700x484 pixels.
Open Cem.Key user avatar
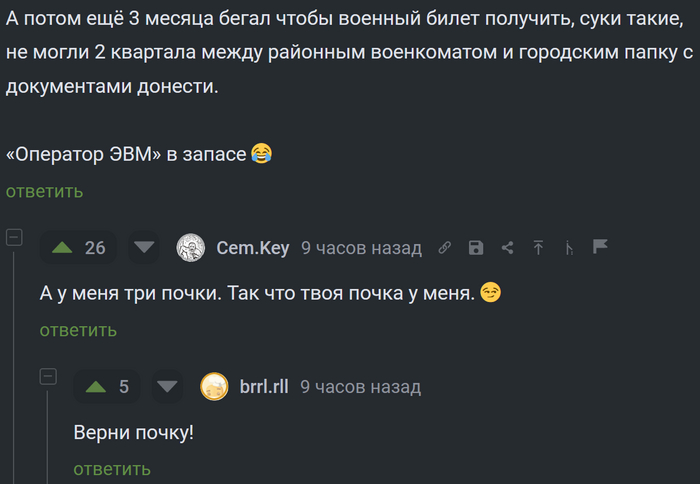click(x=190, y=248)
